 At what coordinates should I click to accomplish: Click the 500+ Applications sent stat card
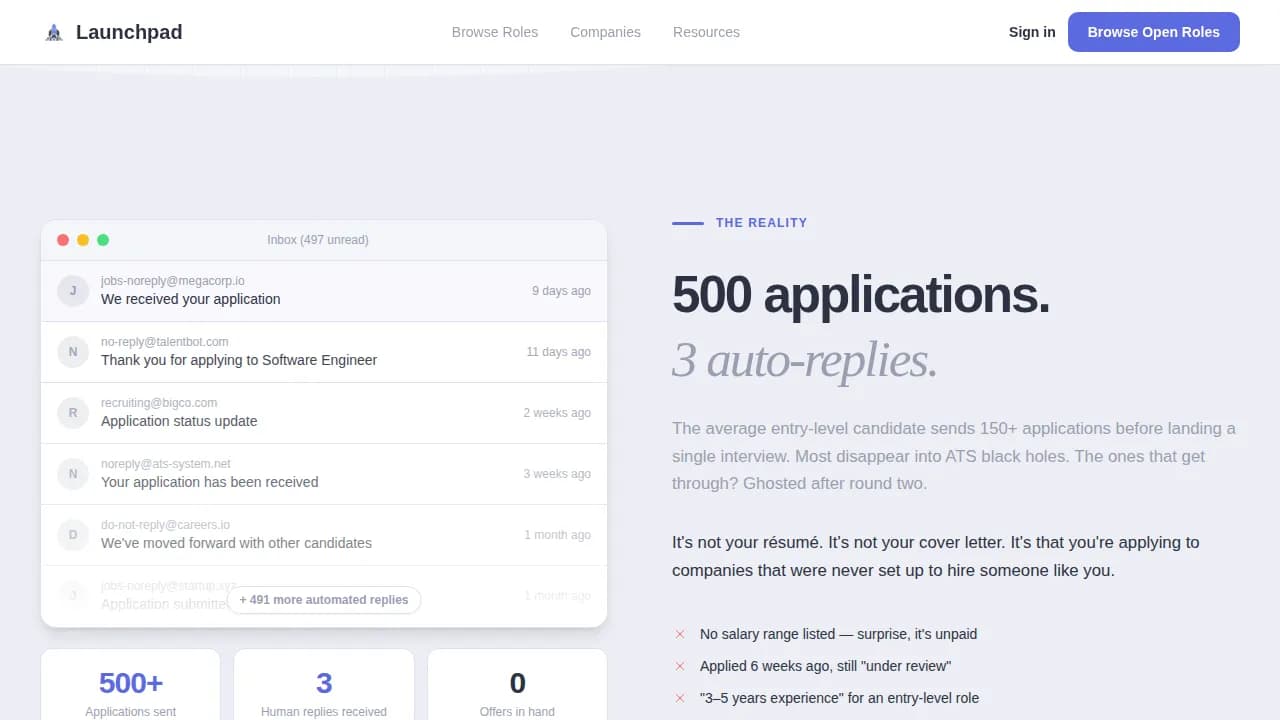pos(130,690)
